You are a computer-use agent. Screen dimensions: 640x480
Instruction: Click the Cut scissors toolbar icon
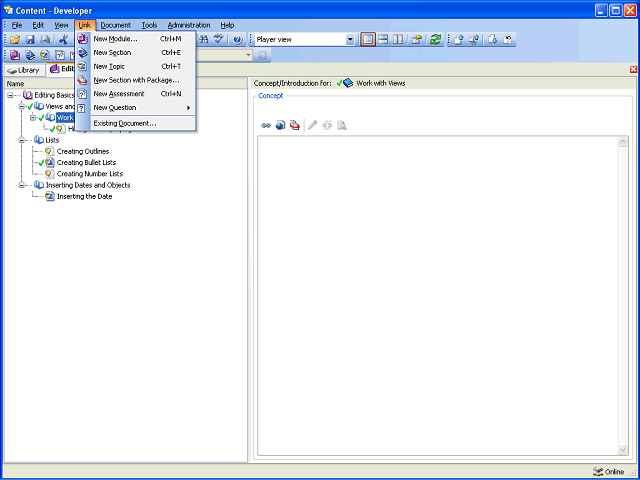click(x=63, y=40)
